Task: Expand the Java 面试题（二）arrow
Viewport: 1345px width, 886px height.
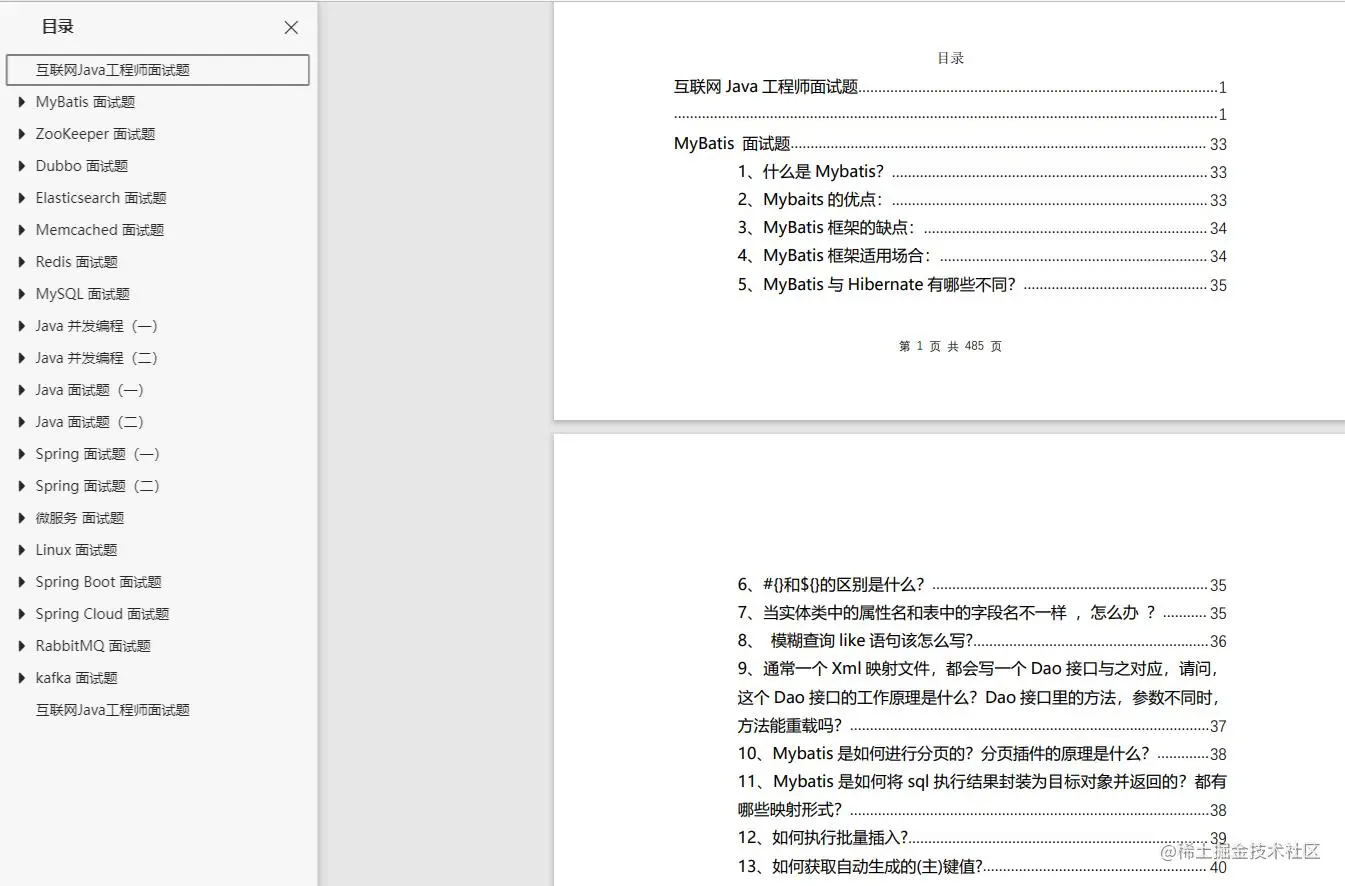Action: (x=22, y=422)
